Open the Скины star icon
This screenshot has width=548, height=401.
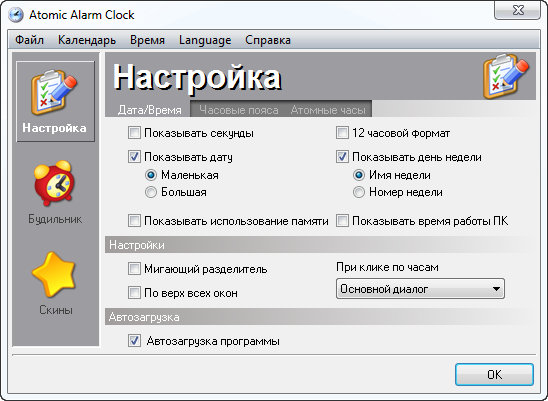coord(54,274)
